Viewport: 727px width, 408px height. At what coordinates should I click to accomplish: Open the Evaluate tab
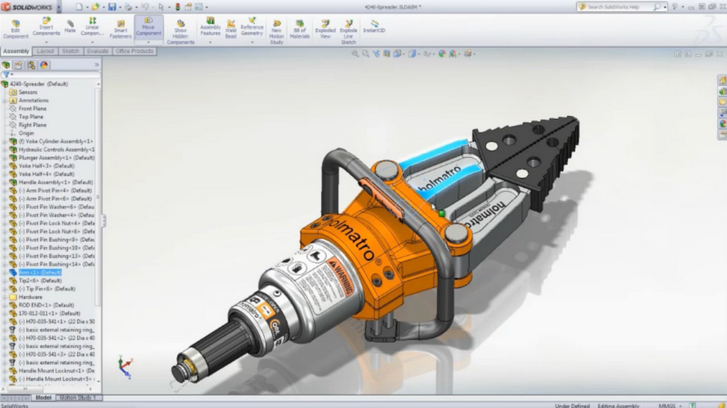click(98, 51)
